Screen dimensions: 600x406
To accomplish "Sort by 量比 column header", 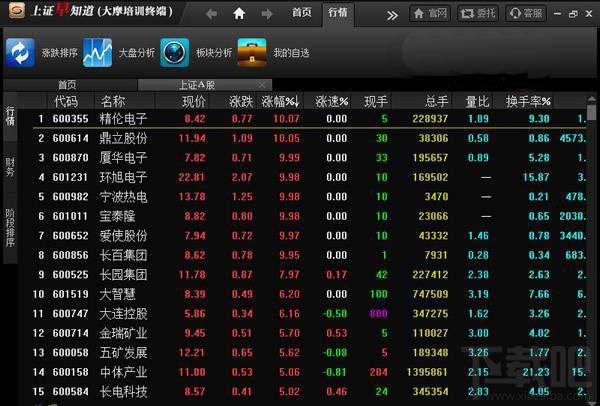I will 477,102.
